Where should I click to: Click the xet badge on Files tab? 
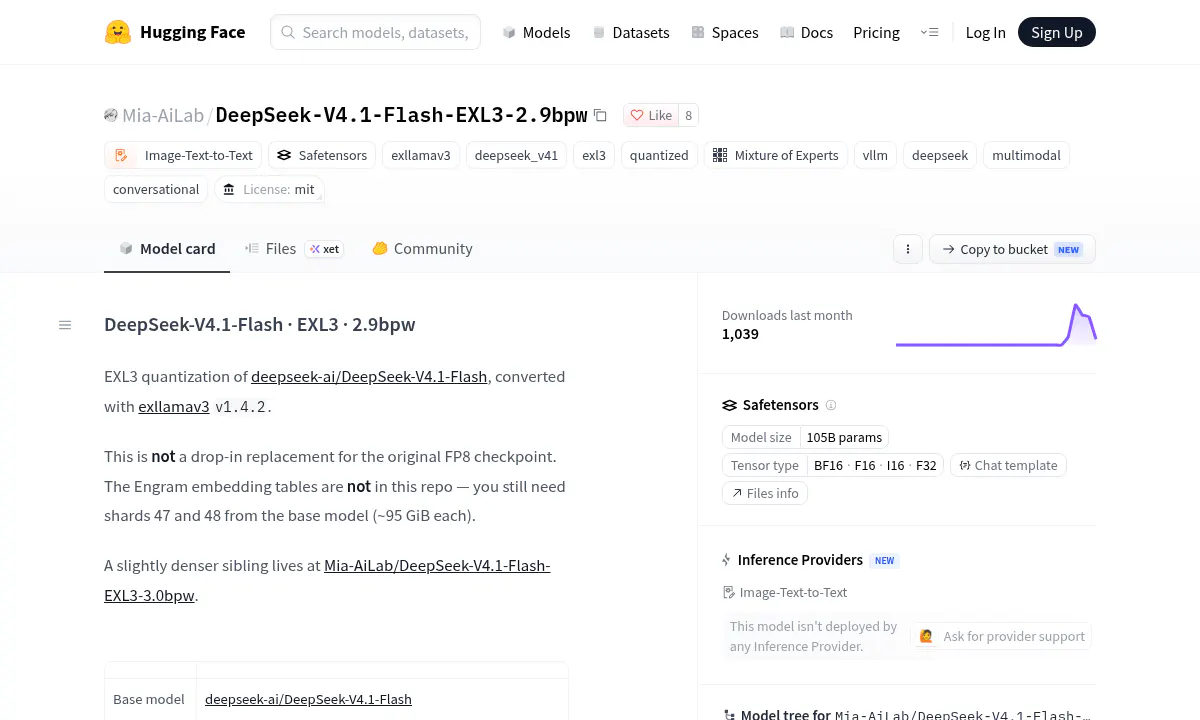(x=325, y=249)
